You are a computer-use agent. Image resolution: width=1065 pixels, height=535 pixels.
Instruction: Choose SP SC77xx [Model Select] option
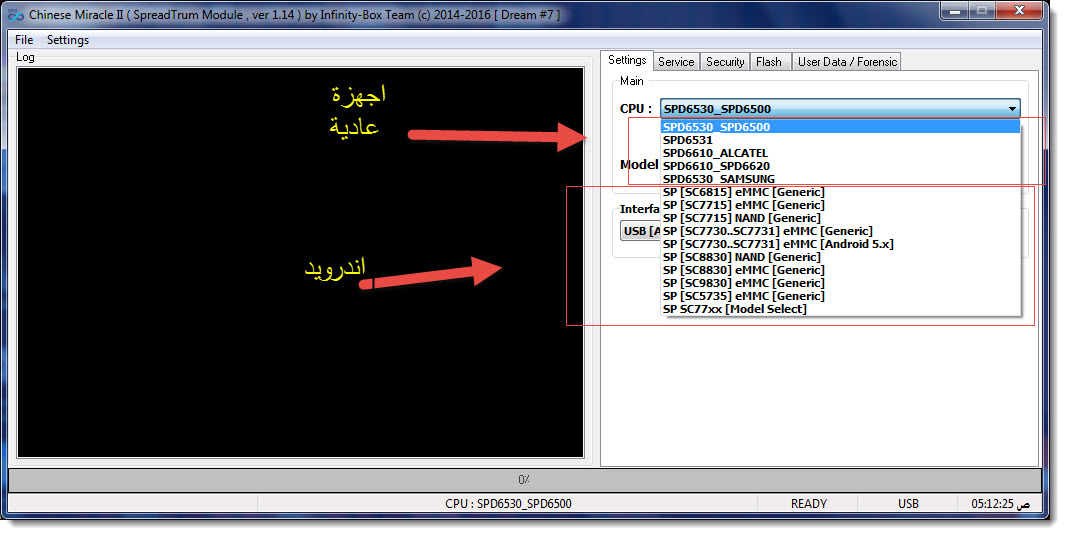(x=840, y=309)
